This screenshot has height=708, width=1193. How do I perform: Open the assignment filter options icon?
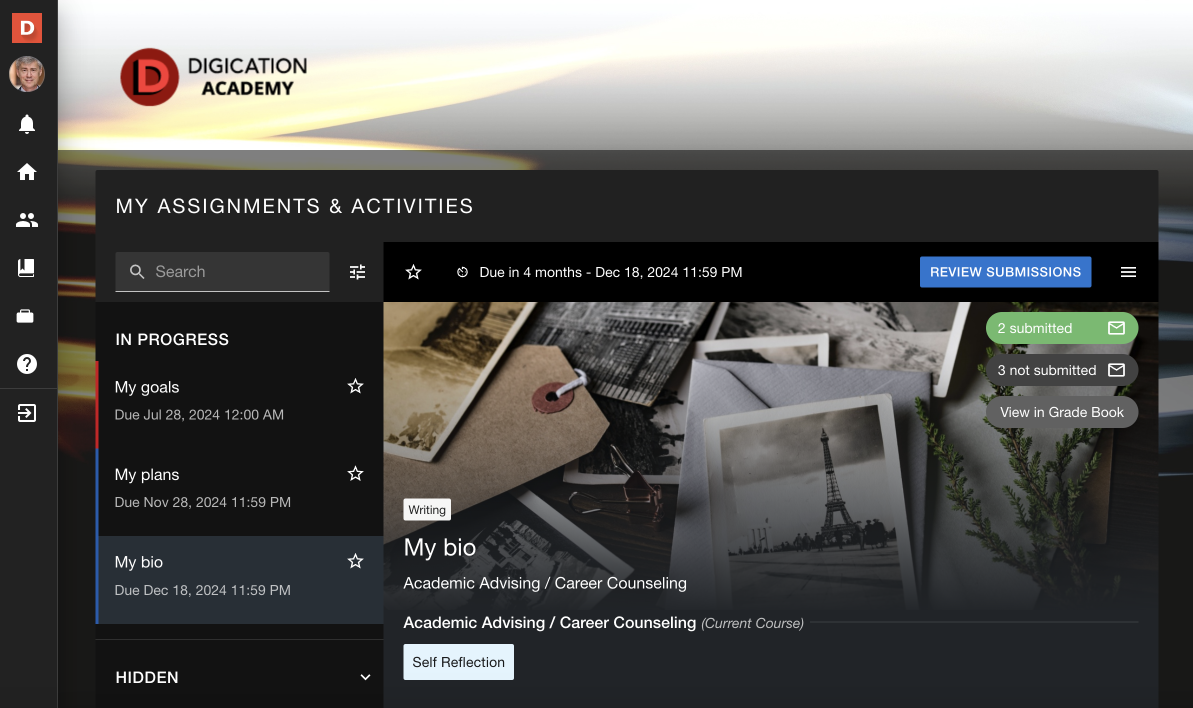[x=358, y=272]
